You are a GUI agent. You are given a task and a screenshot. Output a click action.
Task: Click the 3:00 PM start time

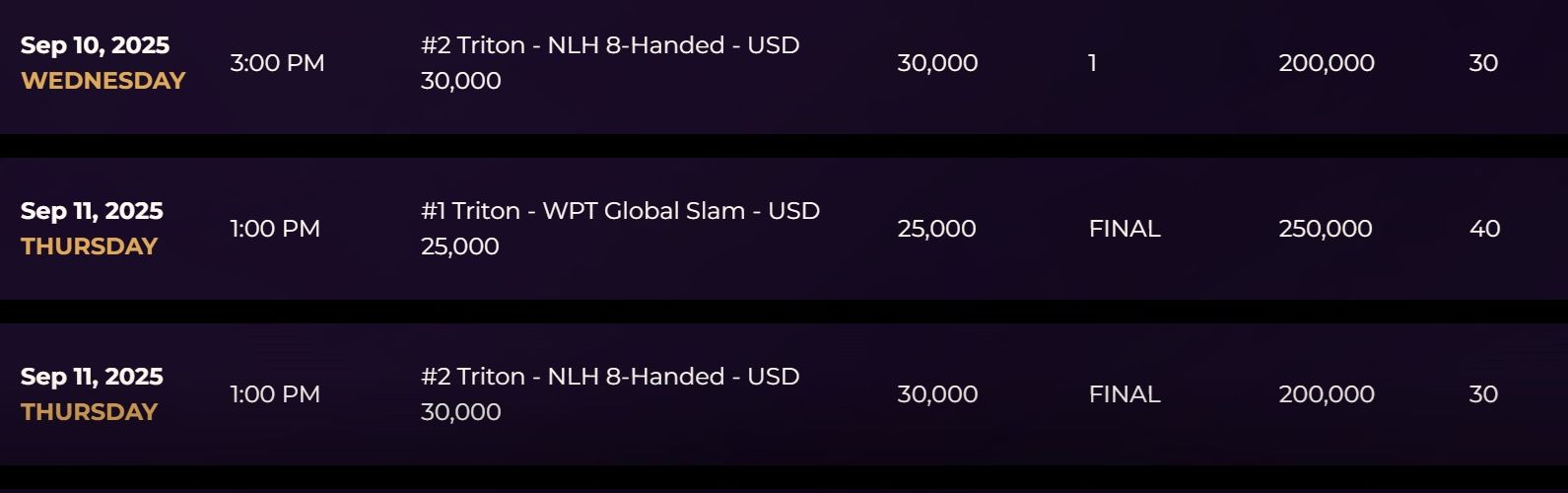277,63
